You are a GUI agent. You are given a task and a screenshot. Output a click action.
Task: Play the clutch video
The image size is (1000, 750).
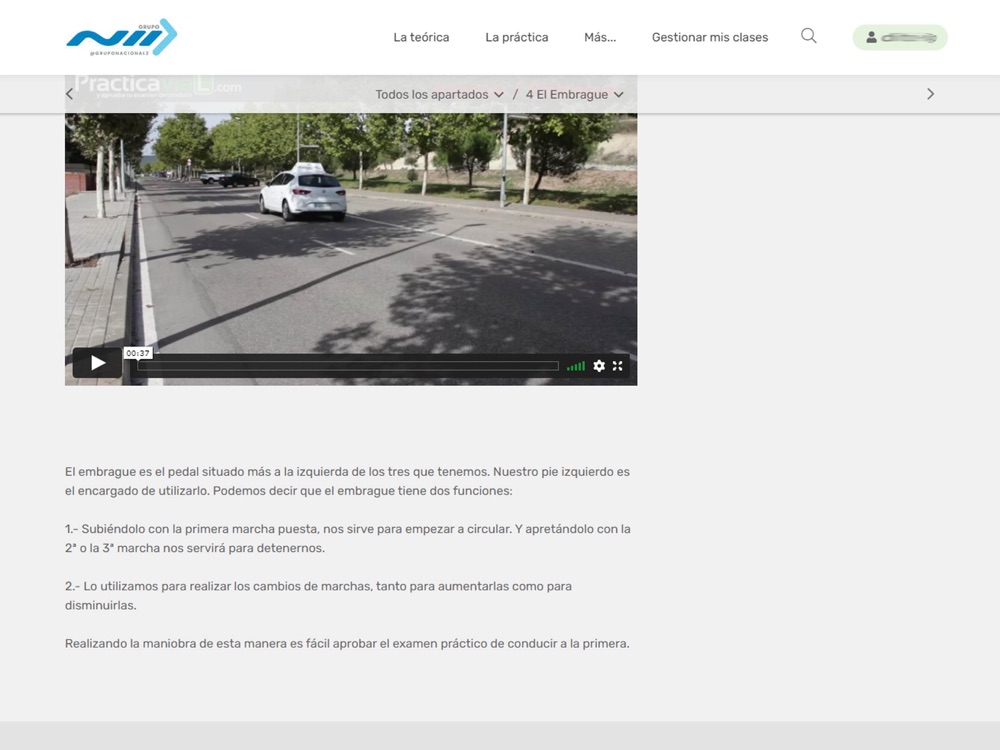pyautogui.click(x=98, y=363)
